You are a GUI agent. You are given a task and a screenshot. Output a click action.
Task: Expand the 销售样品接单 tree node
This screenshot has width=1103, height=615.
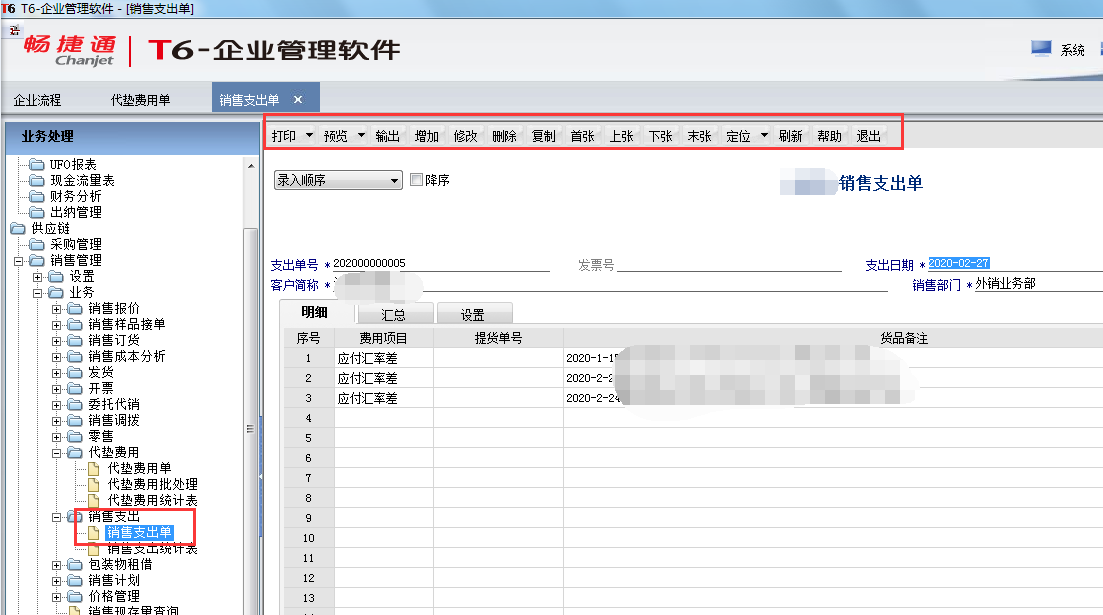(x=56, y=324)
